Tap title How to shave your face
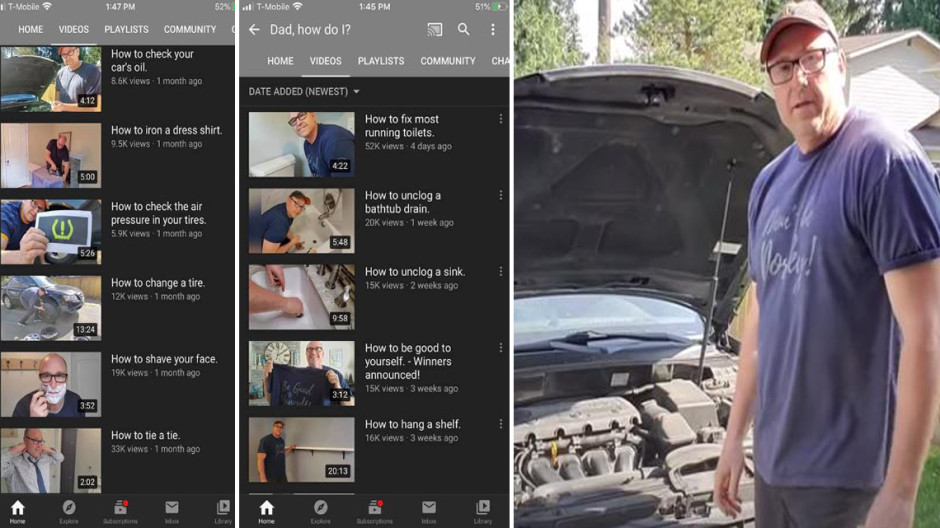This screenshot has height=528, width=940. point(164,359)
